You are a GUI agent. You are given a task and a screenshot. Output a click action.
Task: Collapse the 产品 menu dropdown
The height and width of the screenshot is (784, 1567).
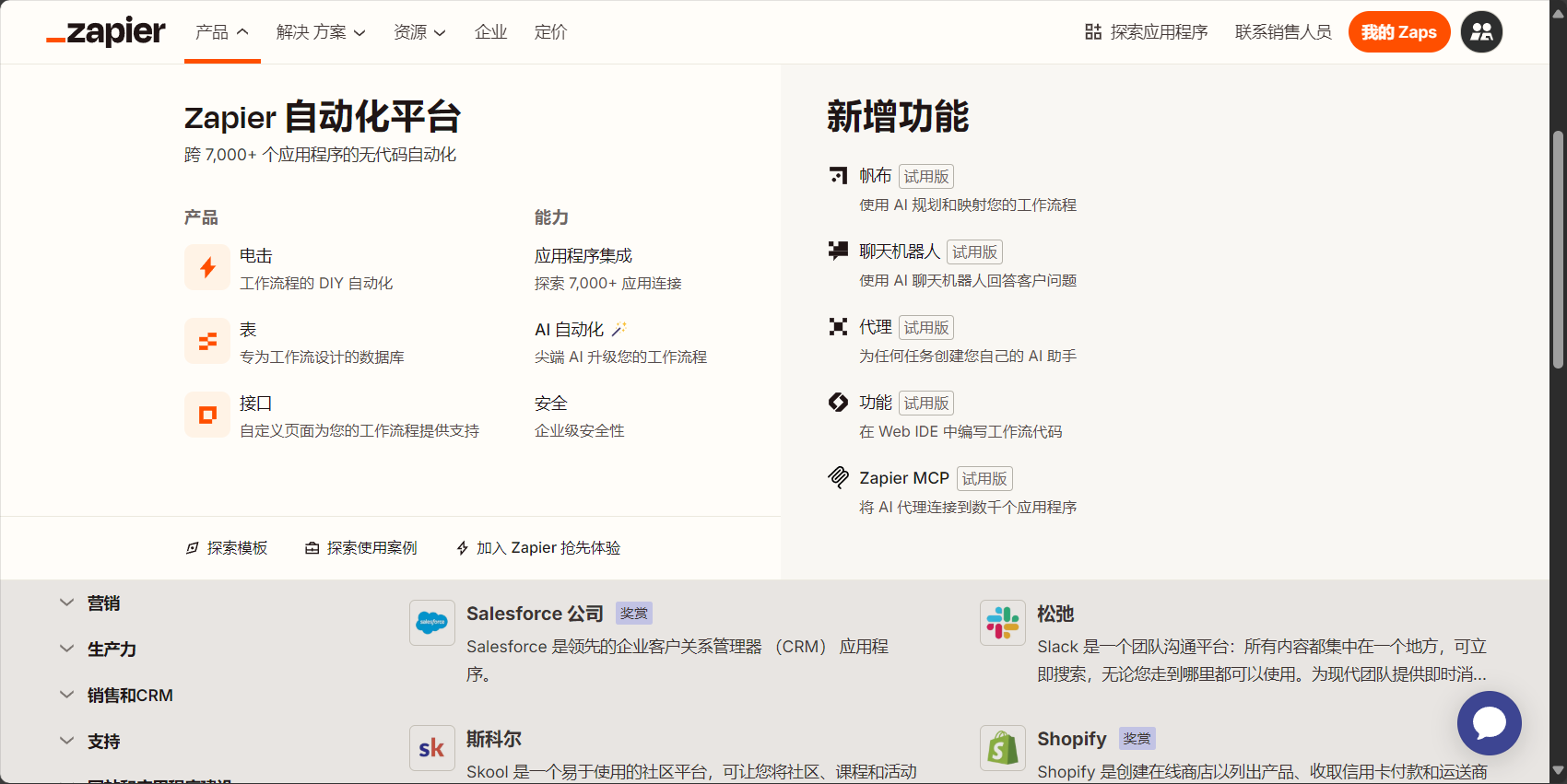tap(222, 32)
